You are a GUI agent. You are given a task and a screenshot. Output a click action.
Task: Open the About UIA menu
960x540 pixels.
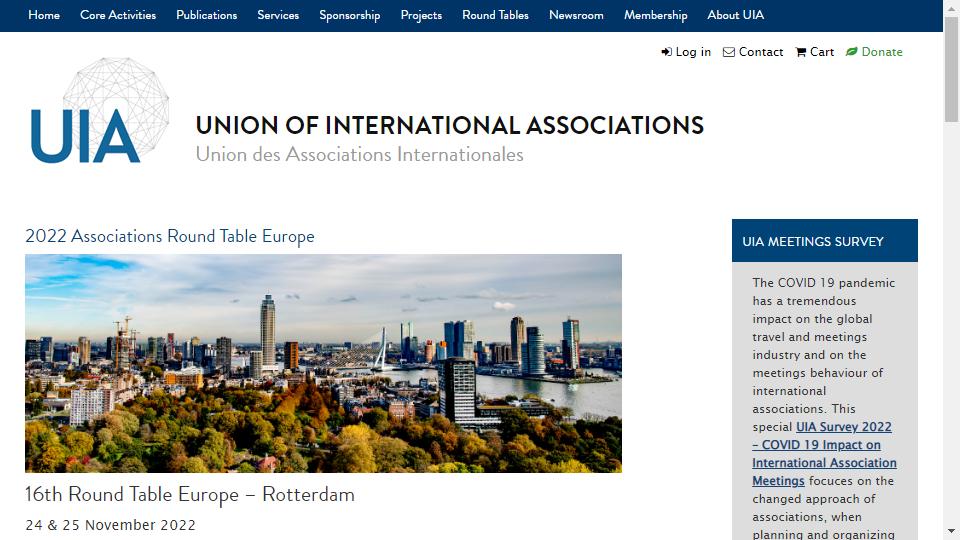click(x=736, y=15)
